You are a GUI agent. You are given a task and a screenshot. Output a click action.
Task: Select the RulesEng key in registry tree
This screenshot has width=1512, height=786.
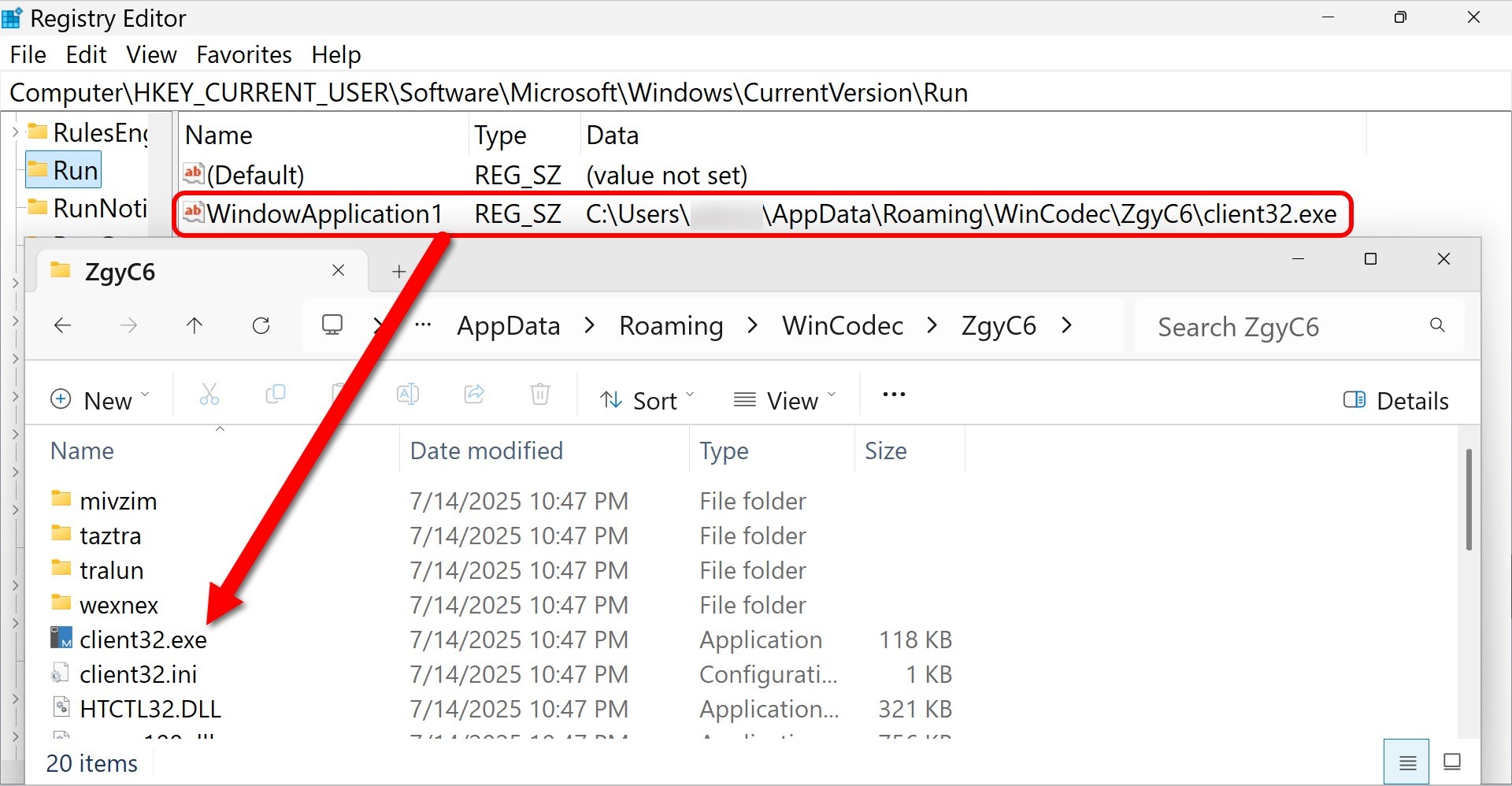pos(100,132)
